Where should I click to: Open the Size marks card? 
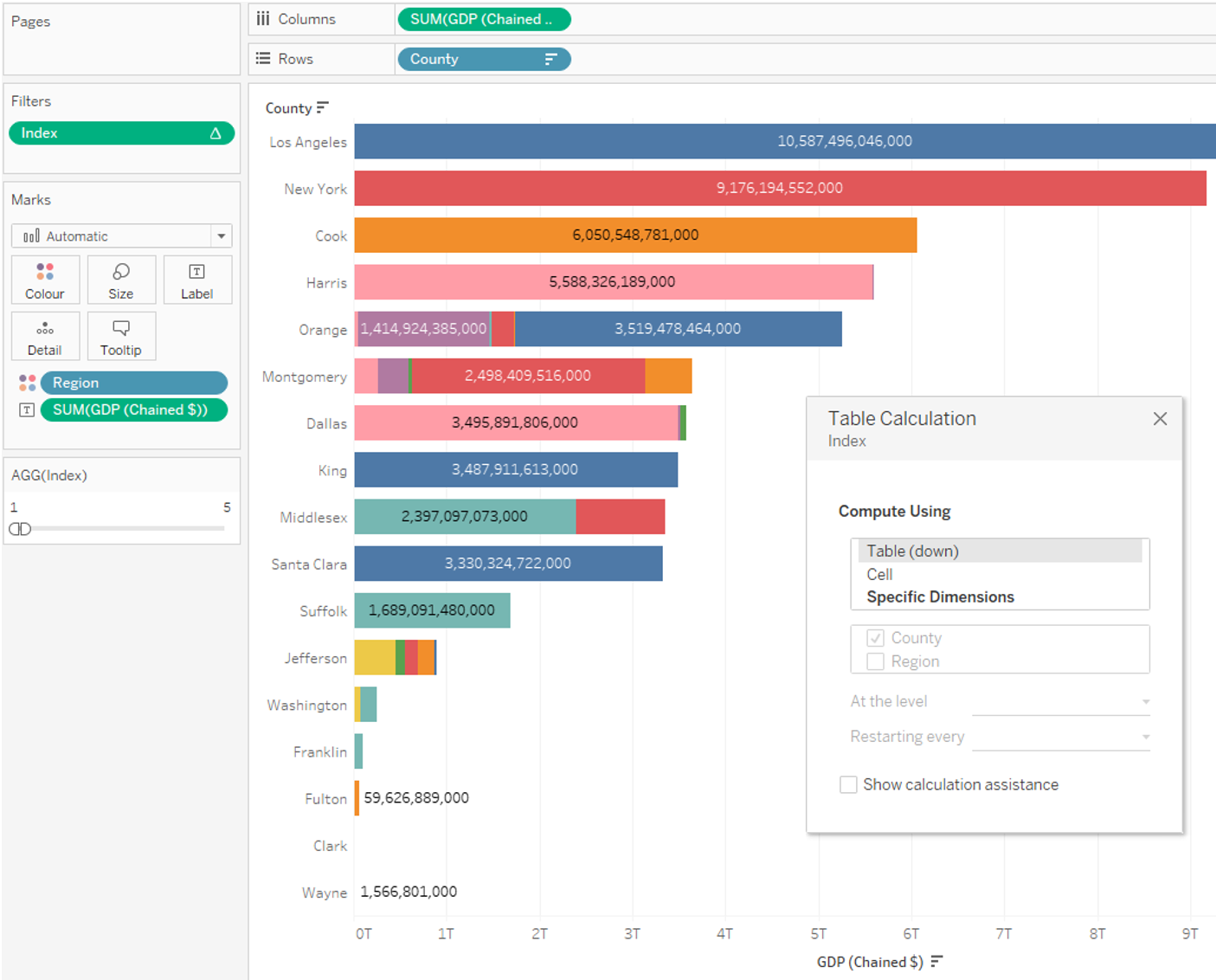point(121,280)
